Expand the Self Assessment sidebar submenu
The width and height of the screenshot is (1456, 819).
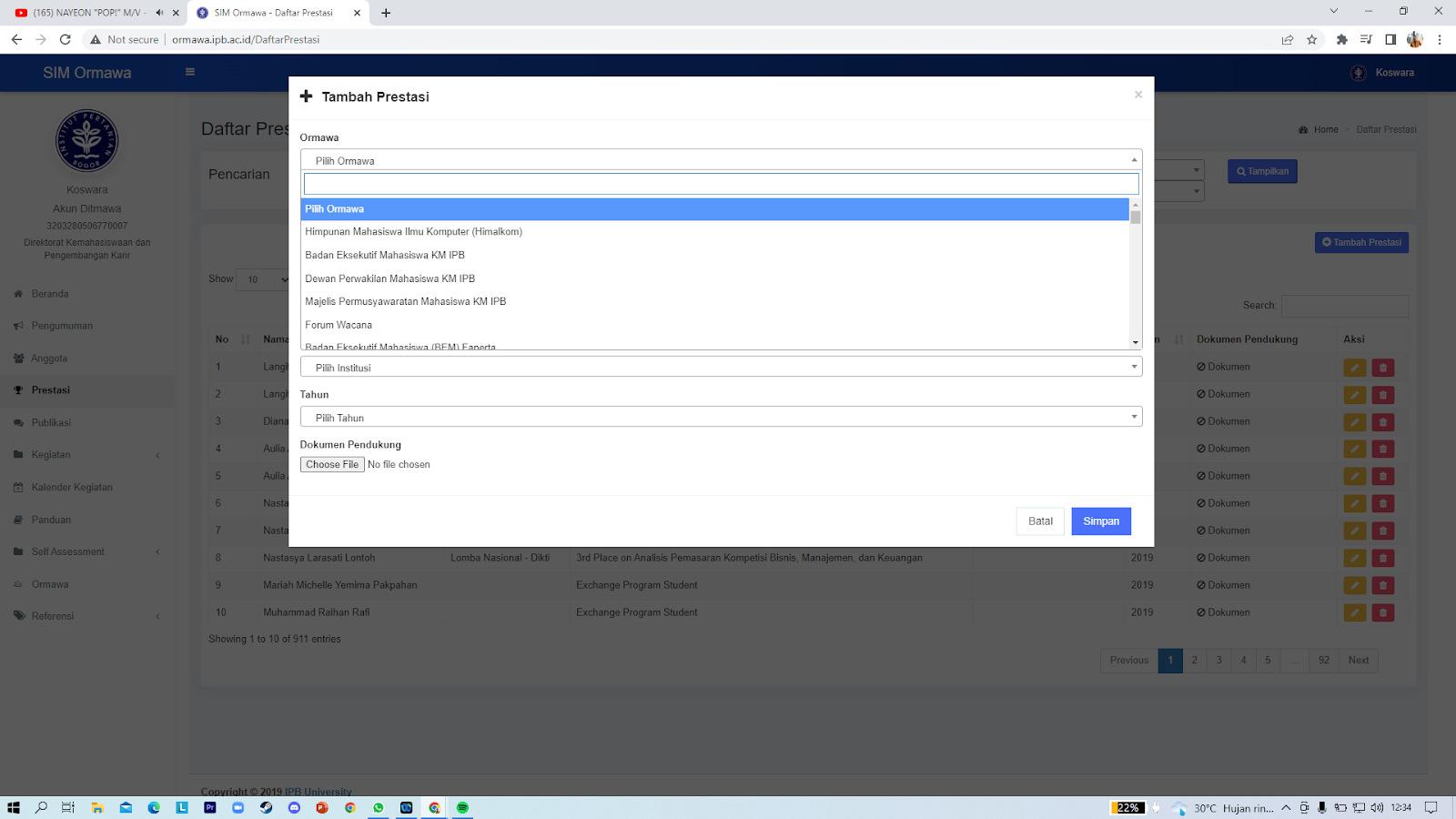point(86,551)
